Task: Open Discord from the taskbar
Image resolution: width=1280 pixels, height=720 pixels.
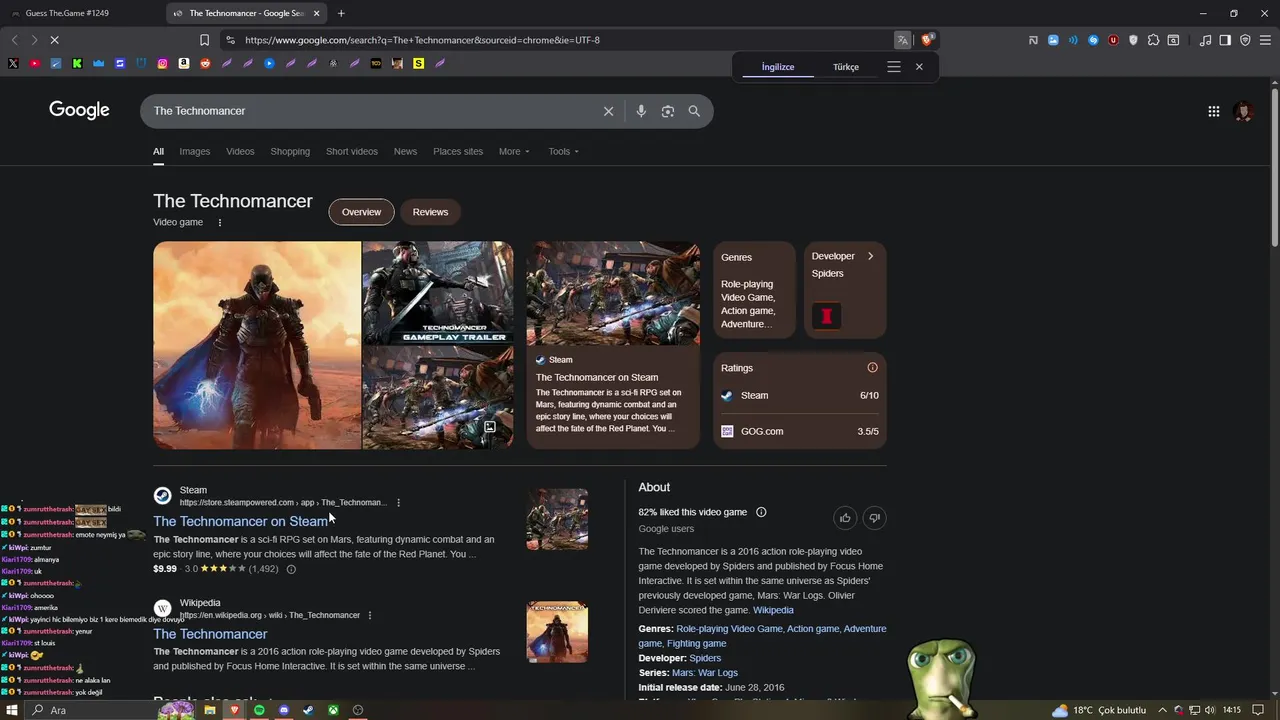Action: tap(284, 710)
